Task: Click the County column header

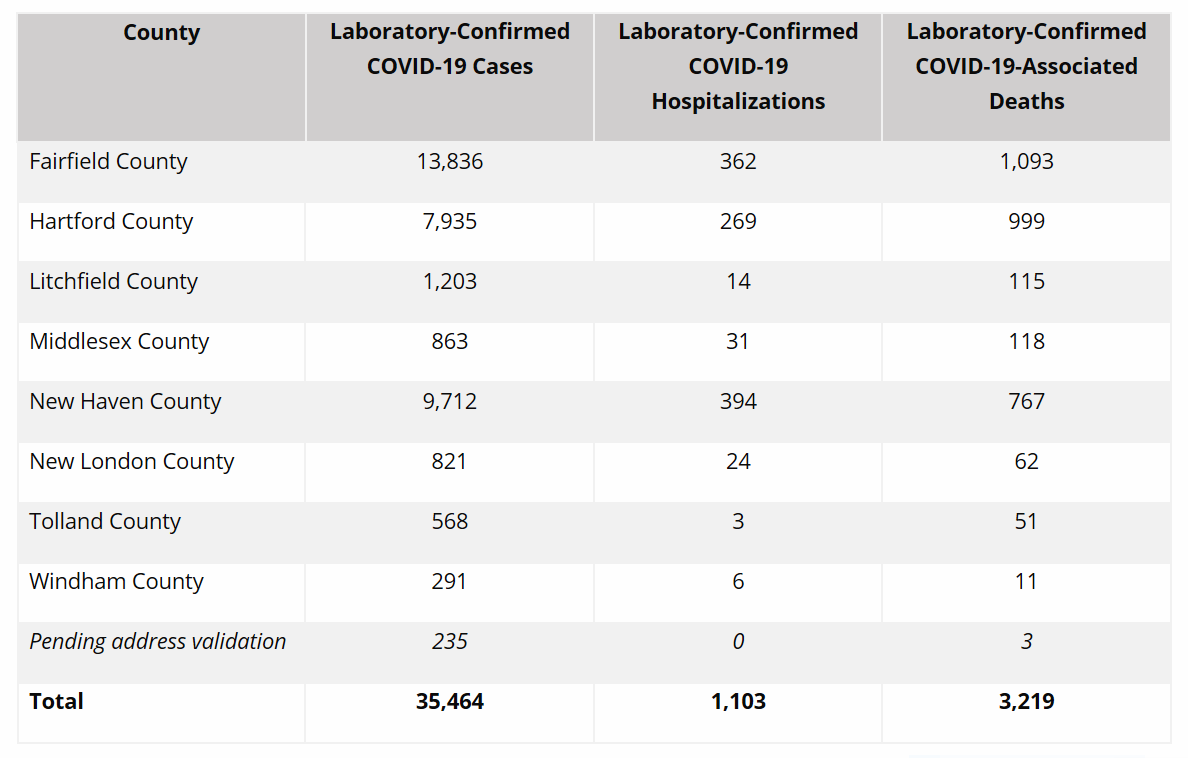Action: [x=161, y=33]
